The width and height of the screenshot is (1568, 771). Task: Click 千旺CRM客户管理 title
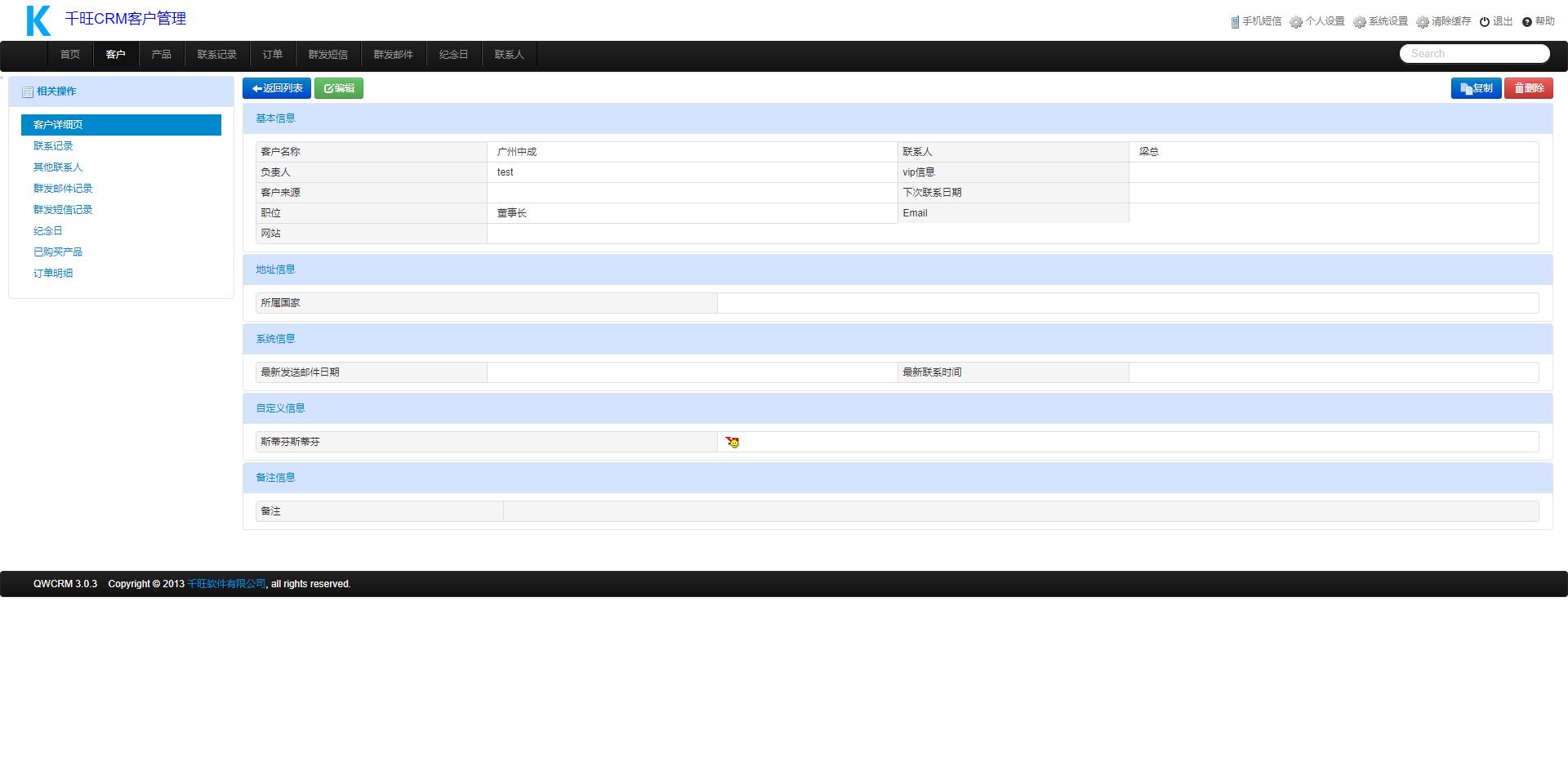(x=126, y=19)
